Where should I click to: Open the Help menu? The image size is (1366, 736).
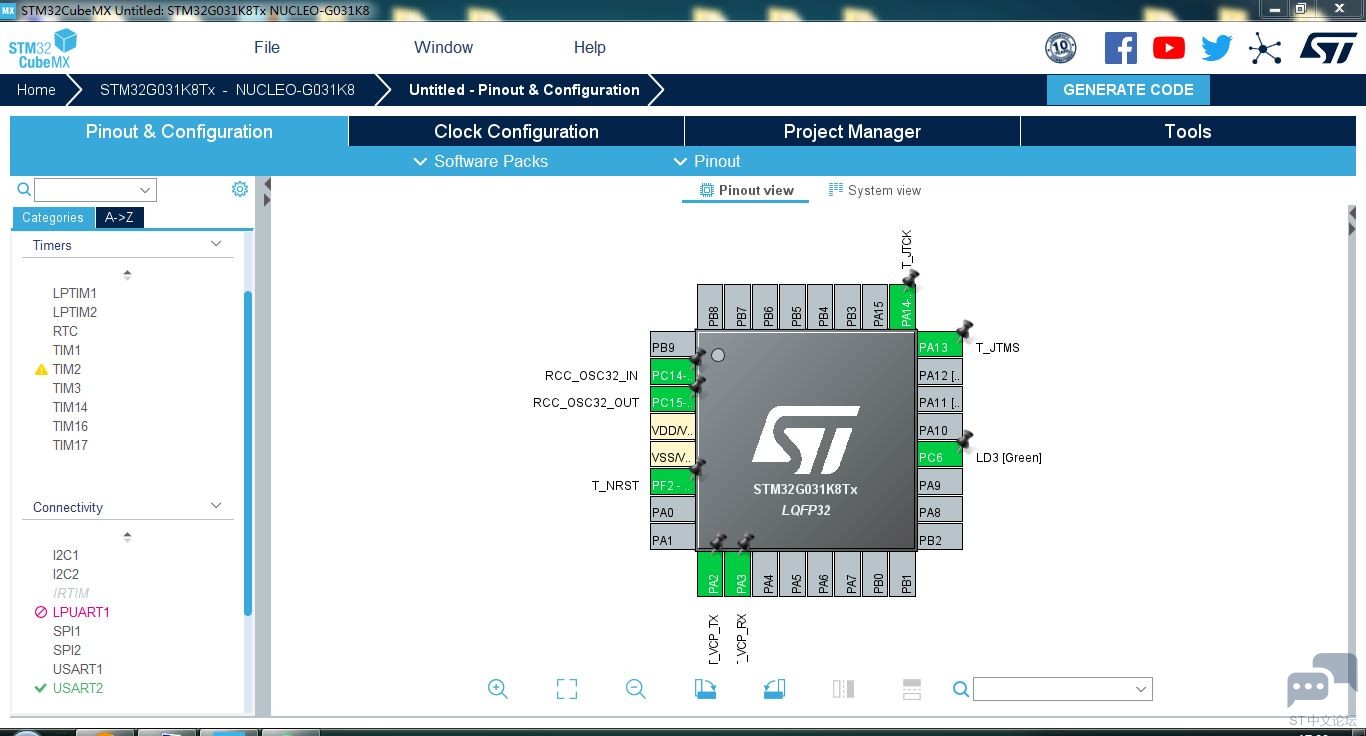point(590,47)
